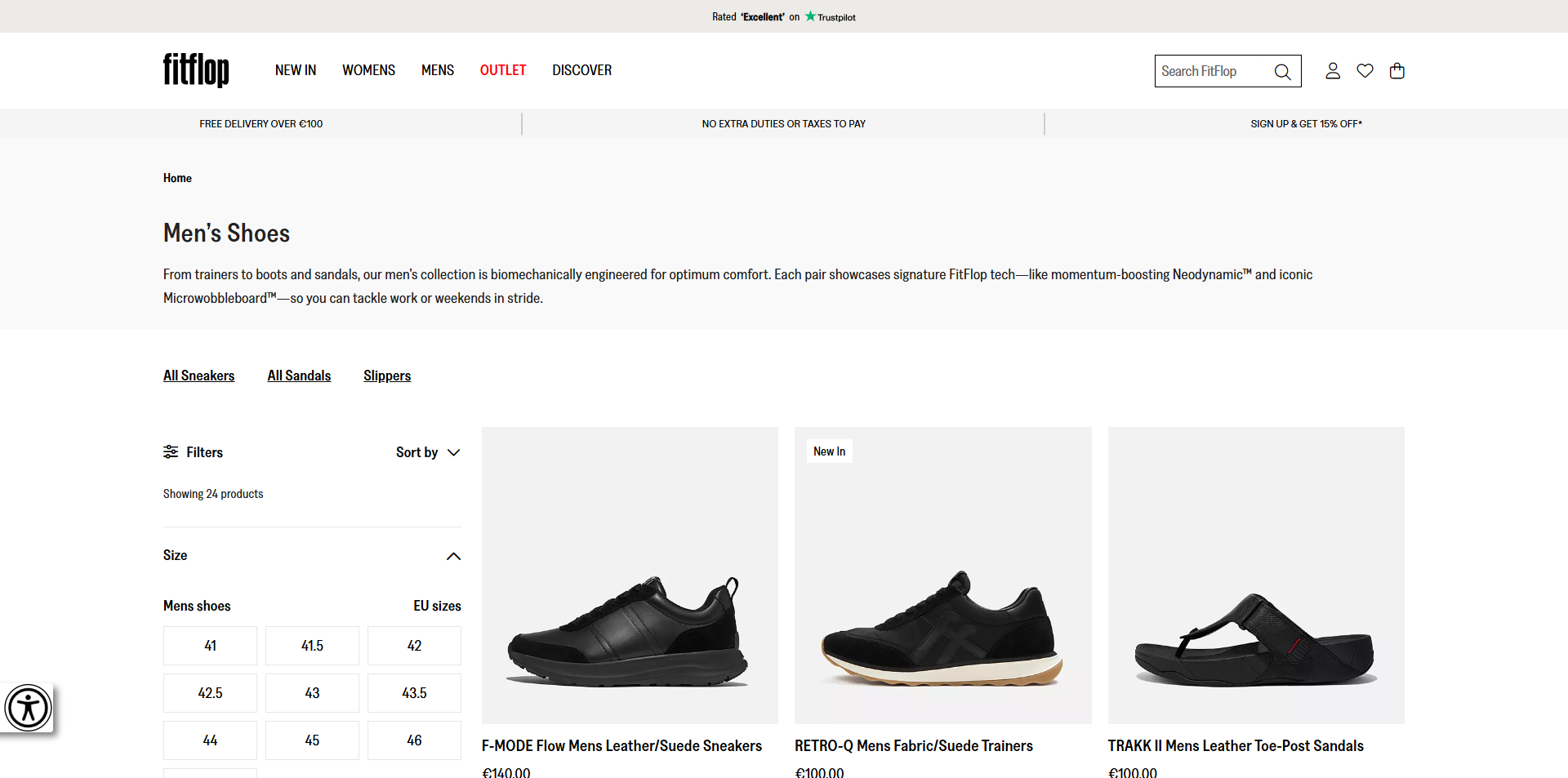Go to All Sneakers category
This screenshot has width=1568, height=778.
click(x=198, y=376)
